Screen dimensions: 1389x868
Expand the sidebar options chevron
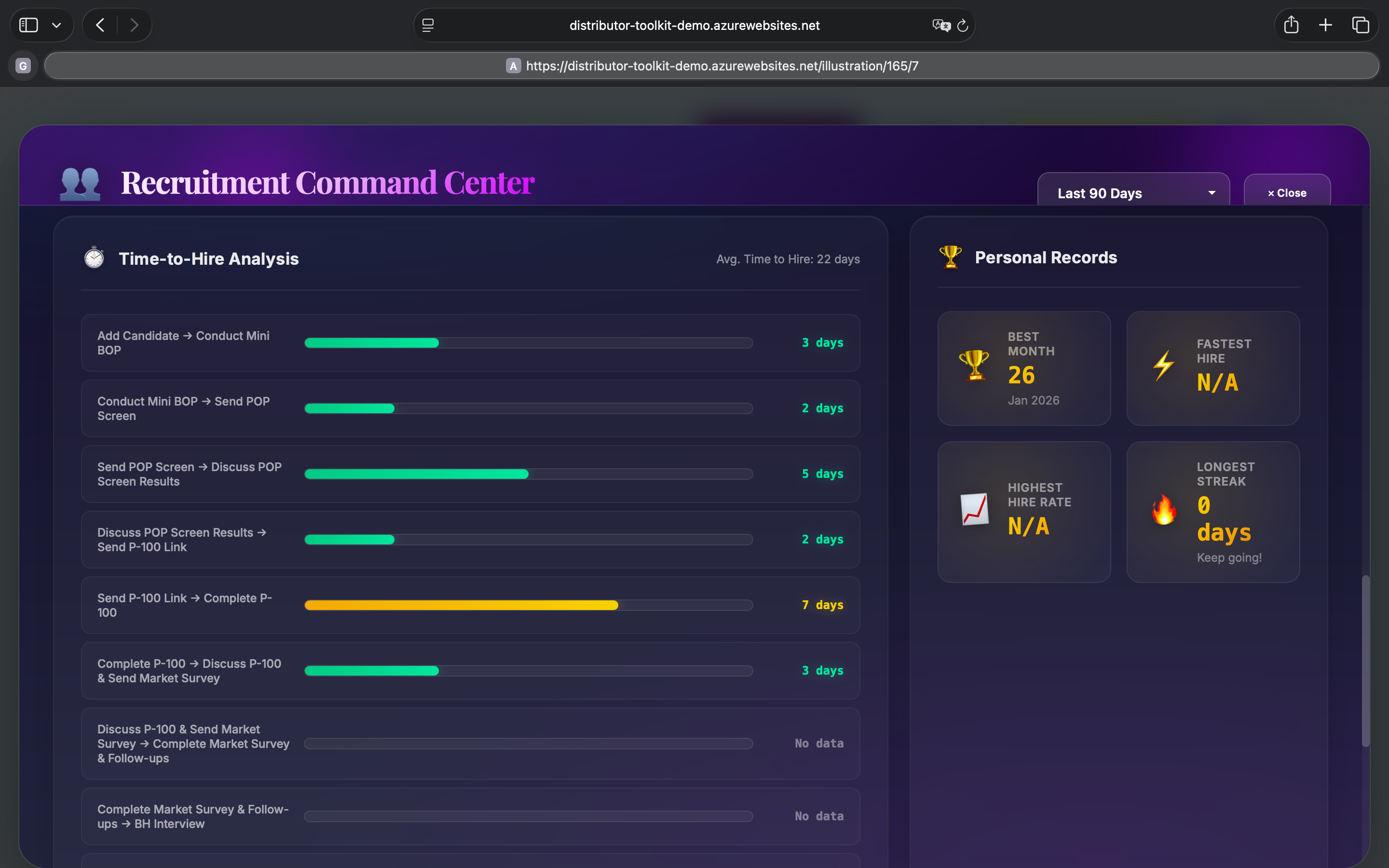pyautogui.click(x=56, y=25)
